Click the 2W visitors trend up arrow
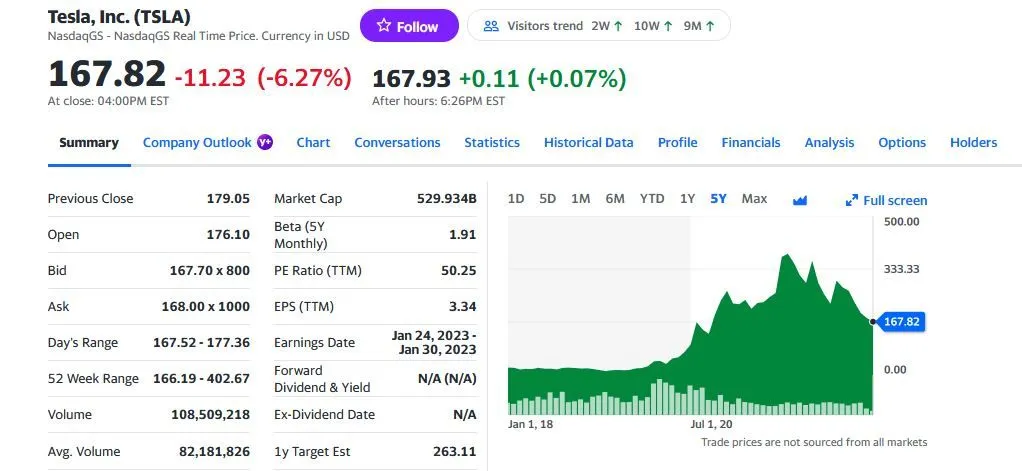Screen dimensions: 1022x471 (x=619, y=26)
